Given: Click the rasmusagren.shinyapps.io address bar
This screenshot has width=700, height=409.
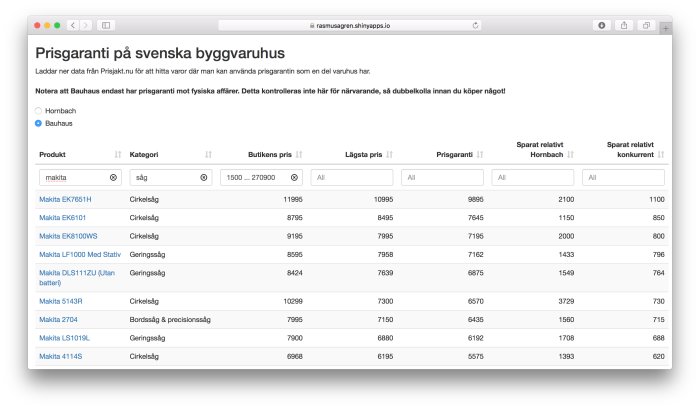Looking at the screenshot, I should (350, 25).
